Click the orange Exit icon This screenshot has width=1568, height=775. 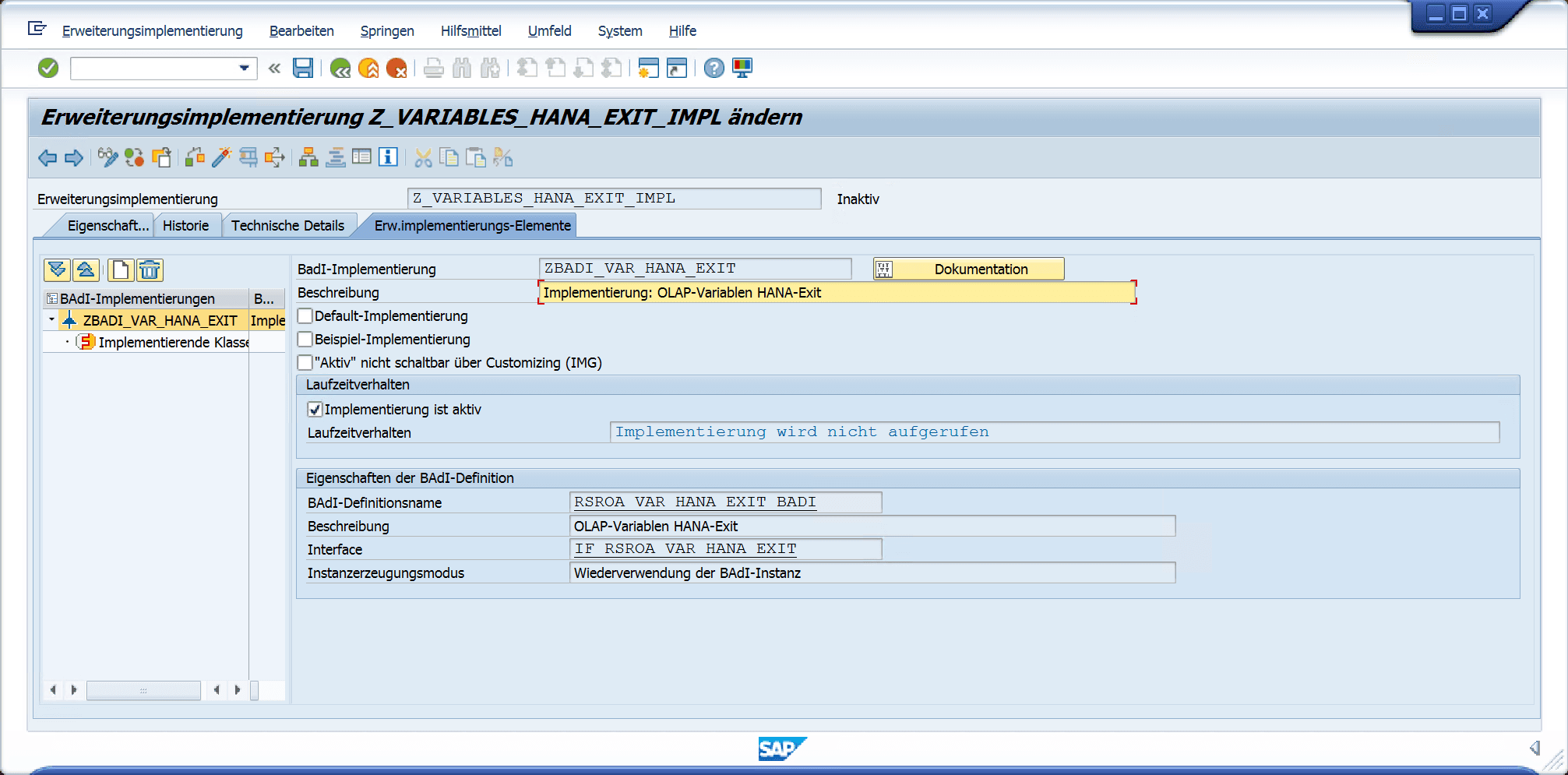(368, 69)
